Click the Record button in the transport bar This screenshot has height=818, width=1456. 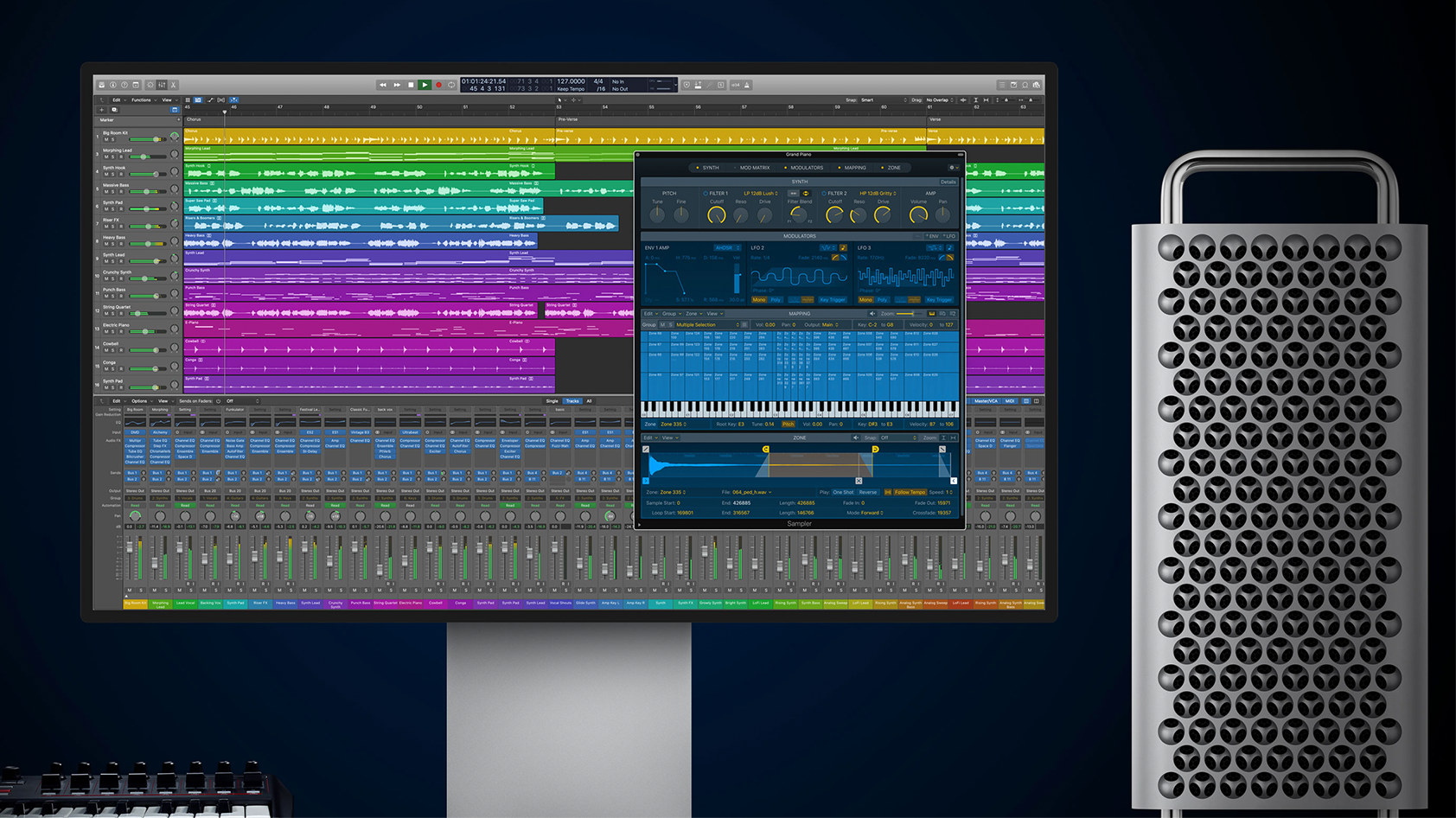point(437,84)
